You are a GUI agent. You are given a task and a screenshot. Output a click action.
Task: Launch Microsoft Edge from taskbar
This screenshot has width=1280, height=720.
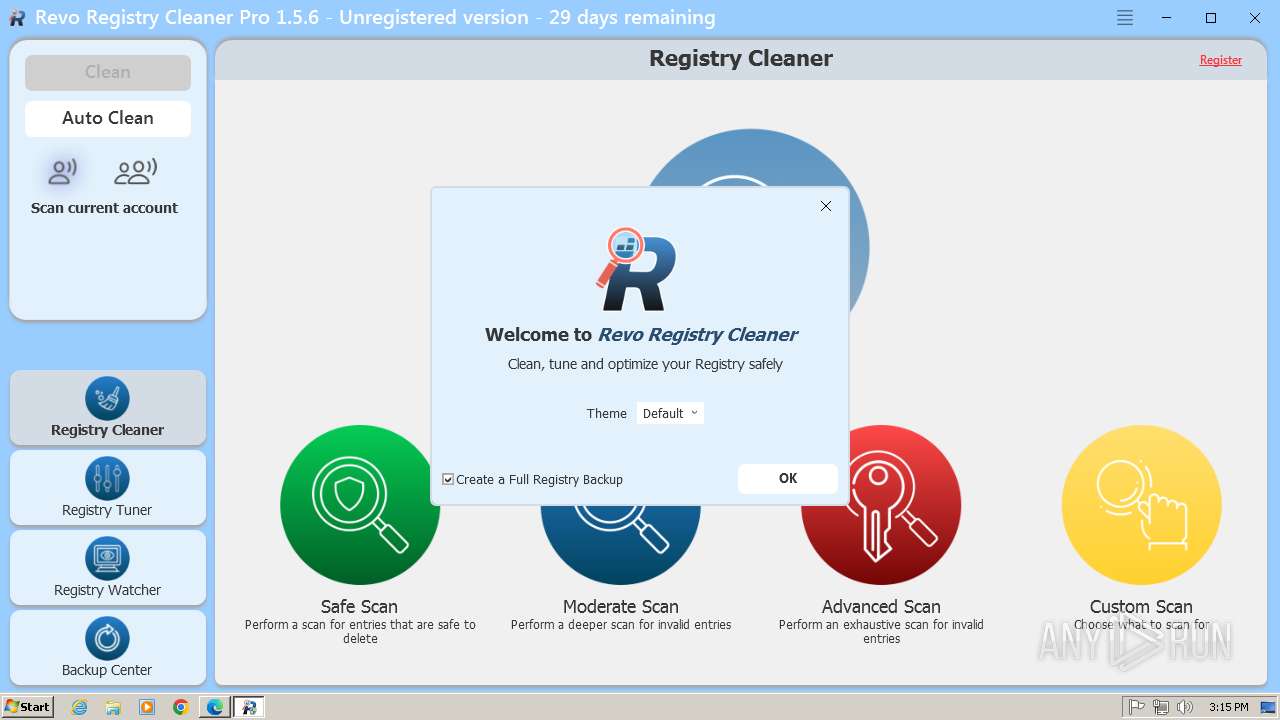tap(215, 707)
